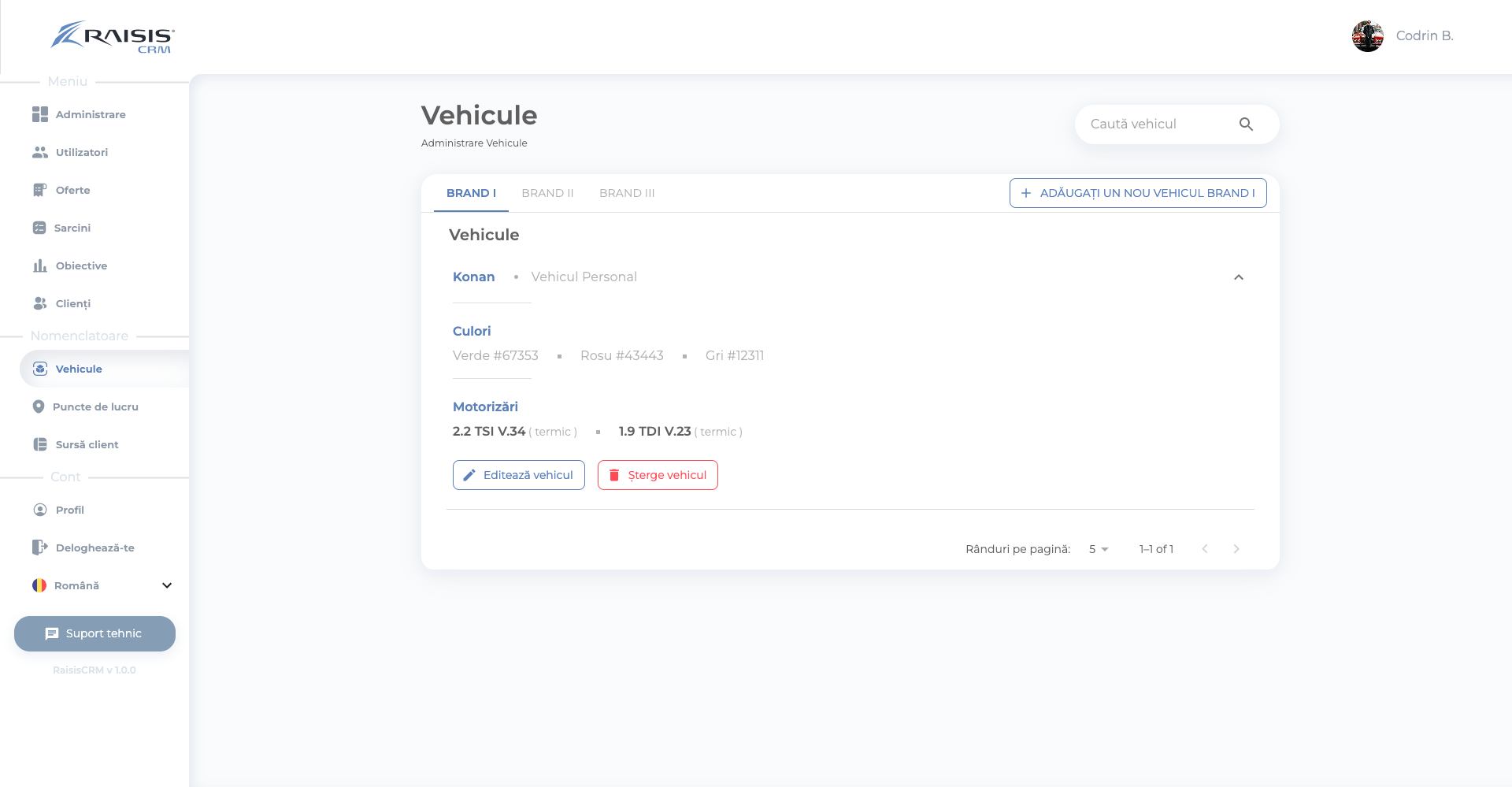Click the Deloghează-te logout icon
Viewport: 1512px width, 787px height.
point(39,548)
